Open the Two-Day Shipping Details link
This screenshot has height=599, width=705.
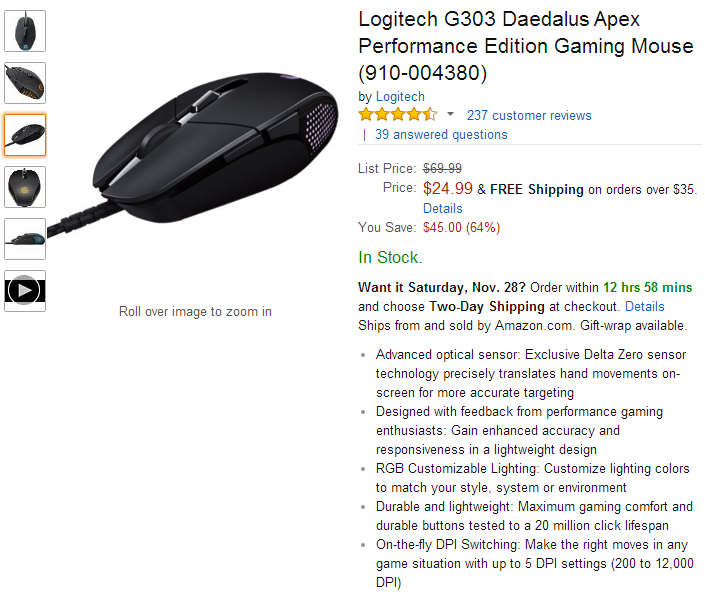pyautogui.click(x=644, y=306)
